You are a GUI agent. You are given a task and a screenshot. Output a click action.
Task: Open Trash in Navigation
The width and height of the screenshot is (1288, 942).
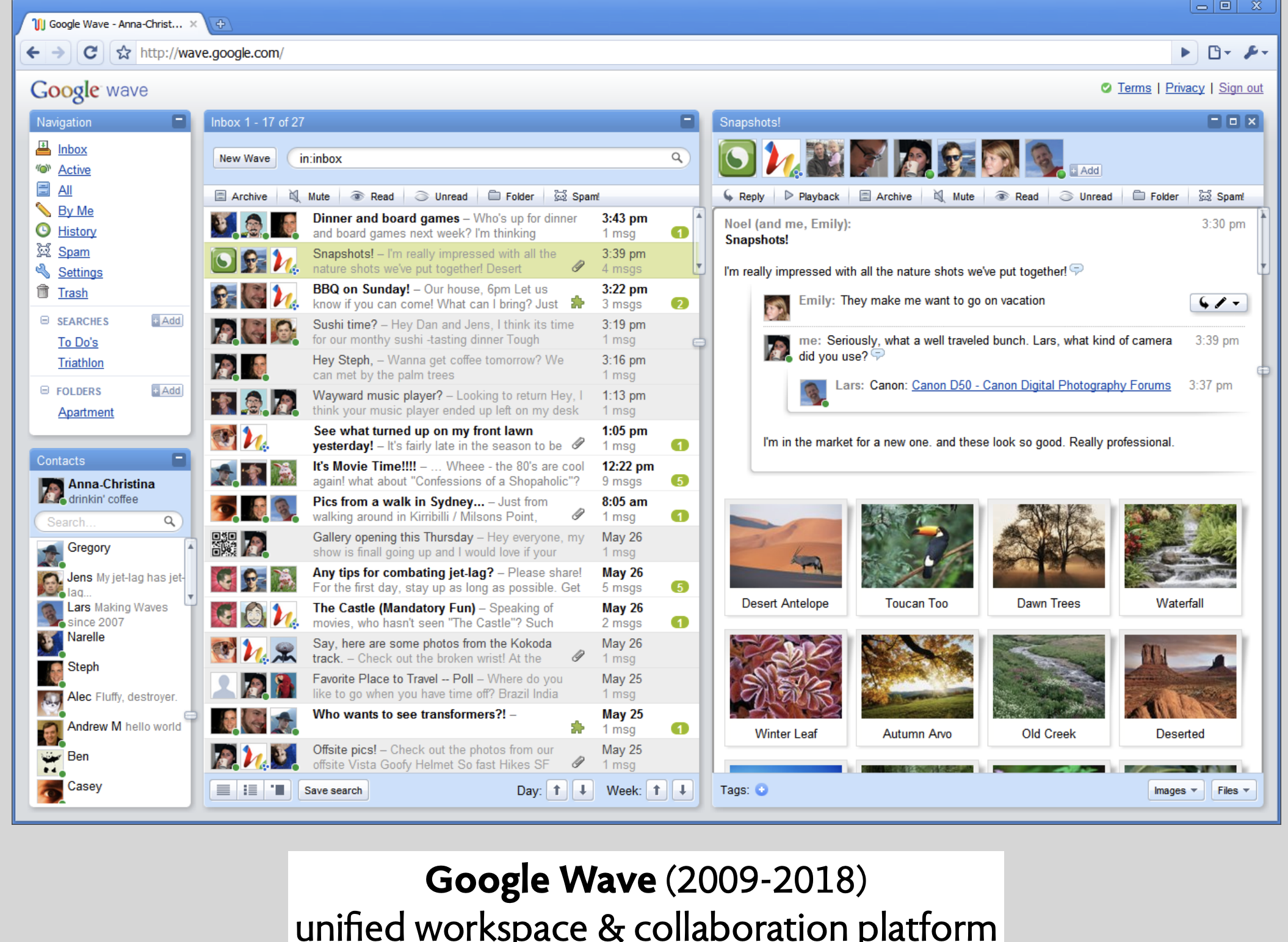(x=73, y=293)
